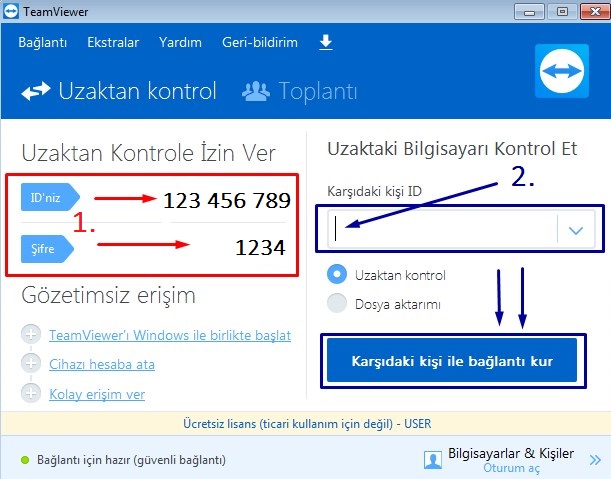The height and width of the screenshot is (479, 611).
Task: Switch to the Uzaktan kontrol tab
Action: pos(119,91)
